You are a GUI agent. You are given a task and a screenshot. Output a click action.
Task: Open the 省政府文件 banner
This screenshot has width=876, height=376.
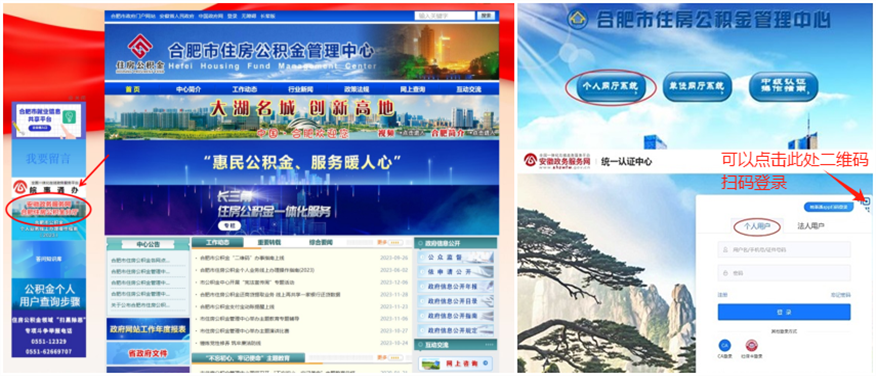[x=147, y=354]
